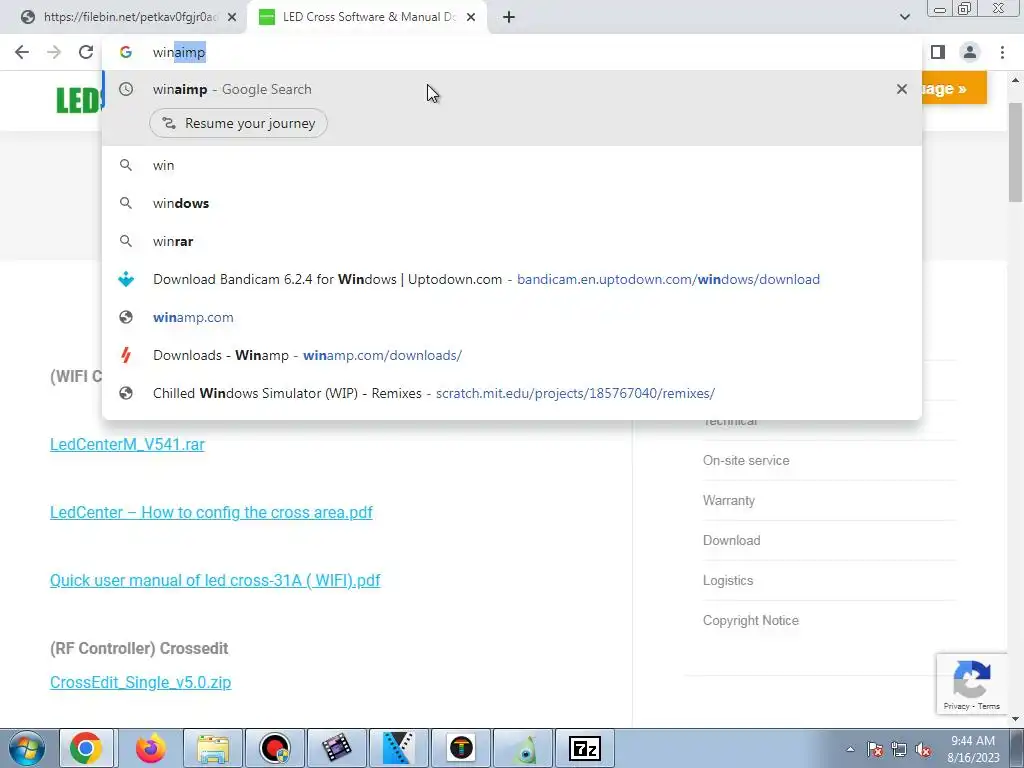Open How to config cross area PDF

211,512
